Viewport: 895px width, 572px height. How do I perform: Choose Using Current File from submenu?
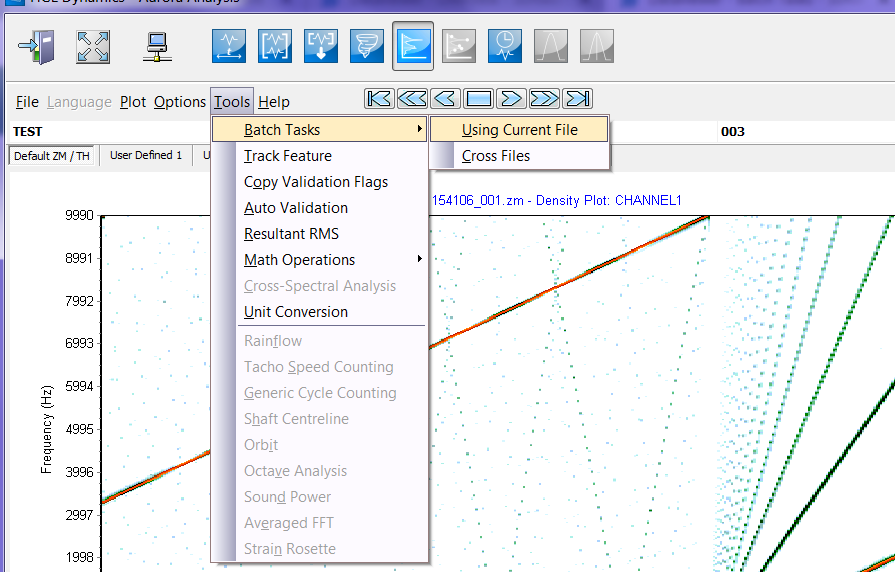click(519, 130)
